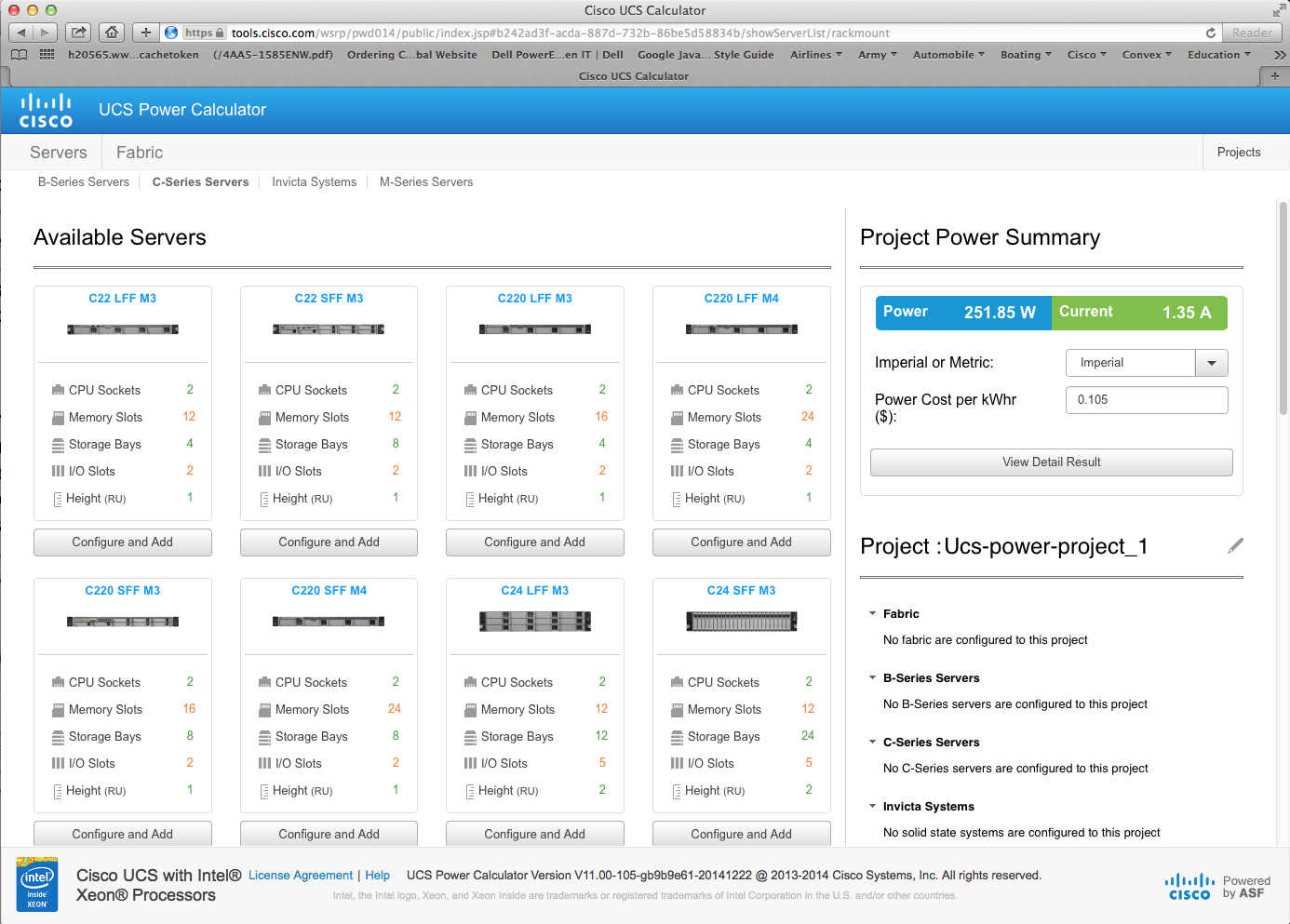Open the bookmarks book icon

[x=19, y=55]
